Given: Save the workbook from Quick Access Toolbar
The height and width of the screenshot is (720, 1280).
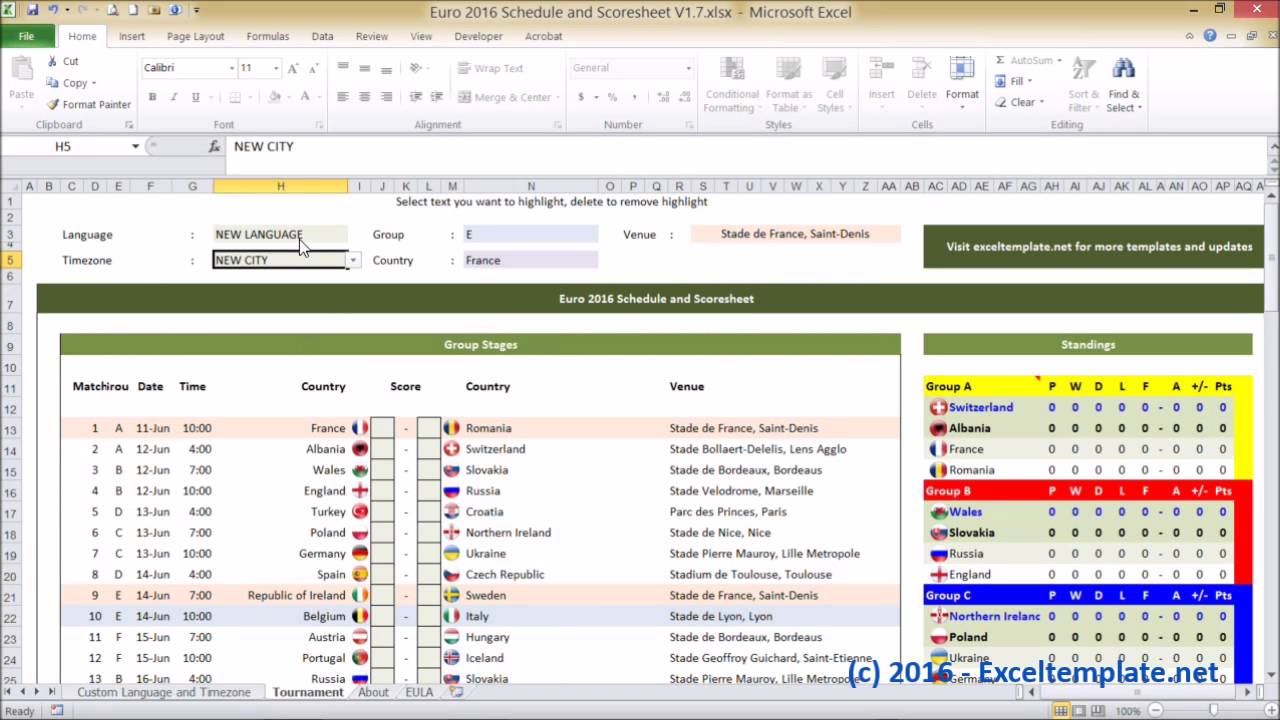Looking at the screenshot, I should (x=33, y=11).
